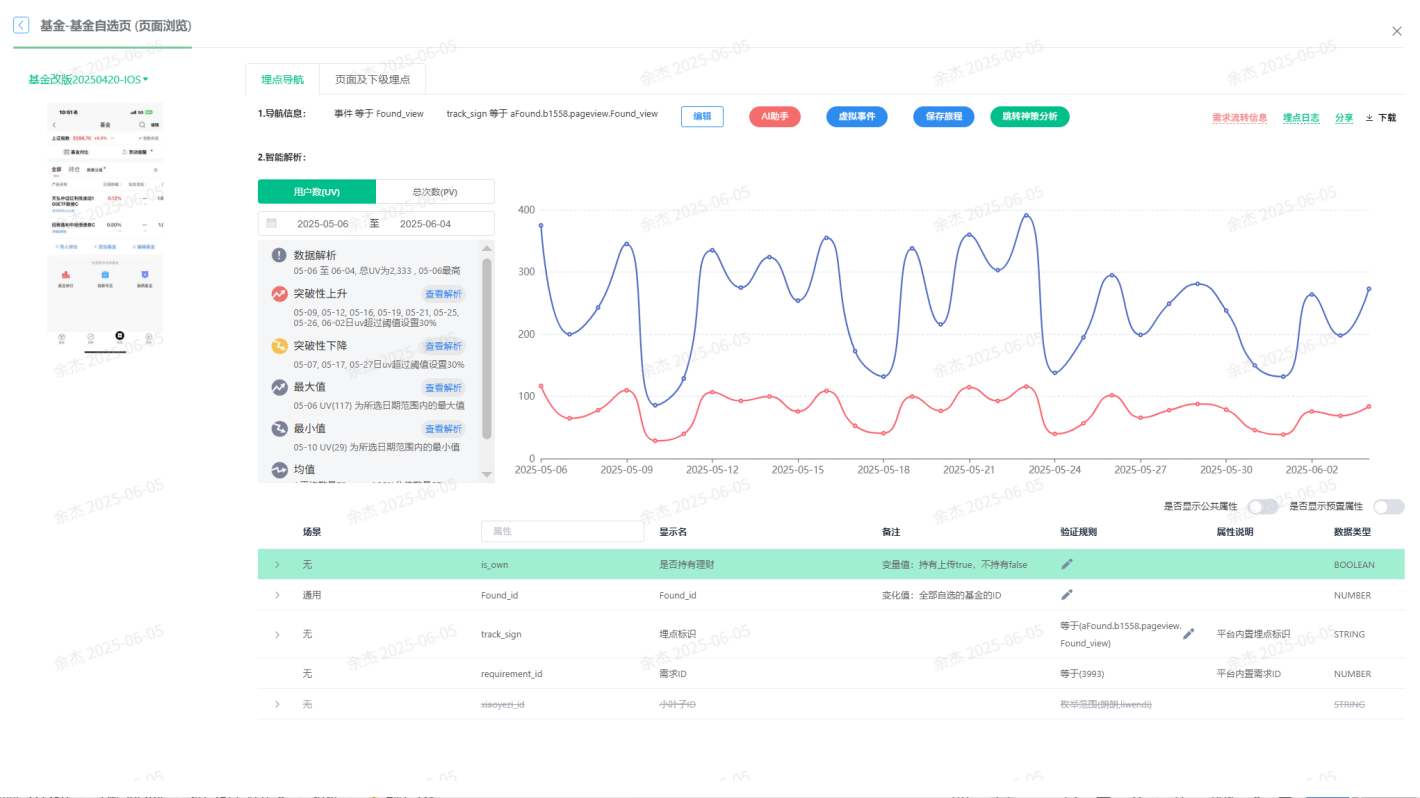Switch to the 埋点导航 tab

(x=282, y=79)
